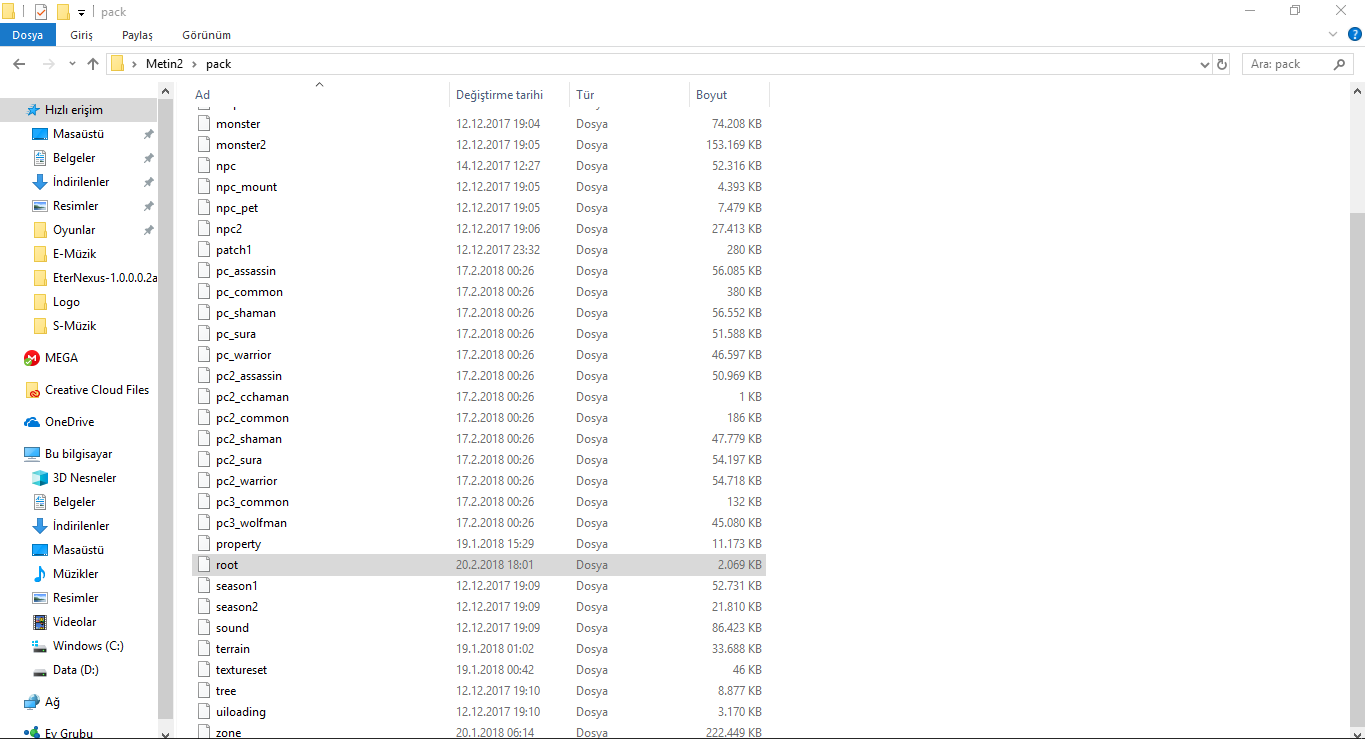Select the monster file
Screen dimensions: 1365x739
[x=479, y=124]
